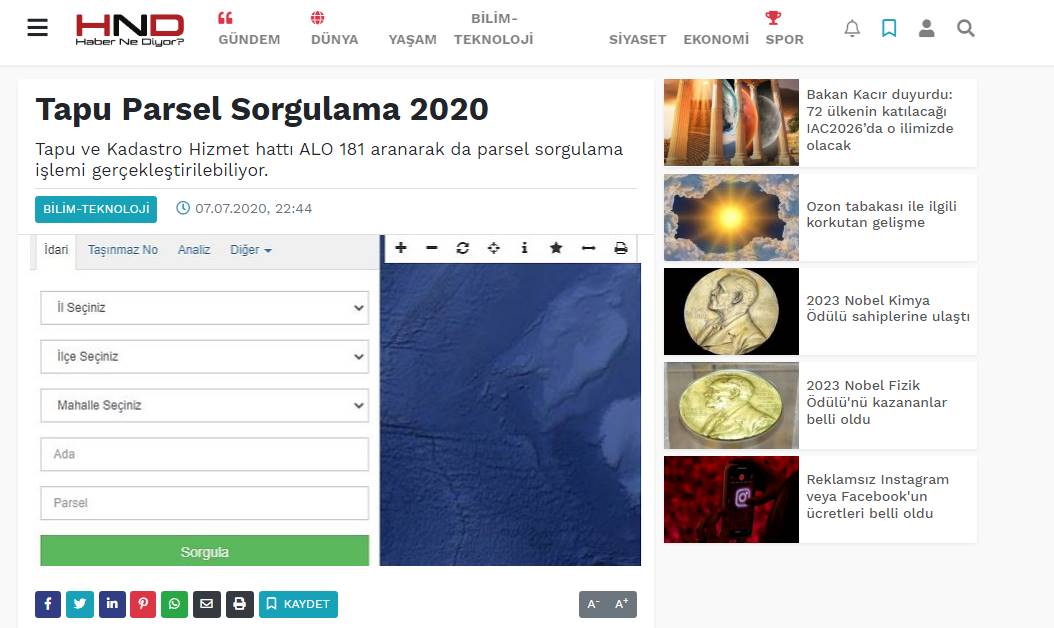Expand the İl Seçiniz dropdown
Viewport: 1054px width, 628px height.
204,308
